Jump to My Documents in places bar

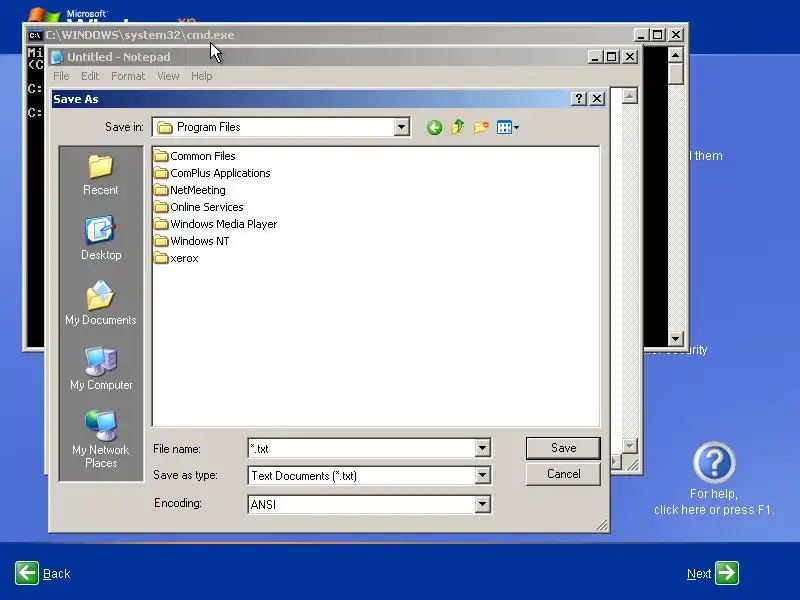(x=101, y=303)
